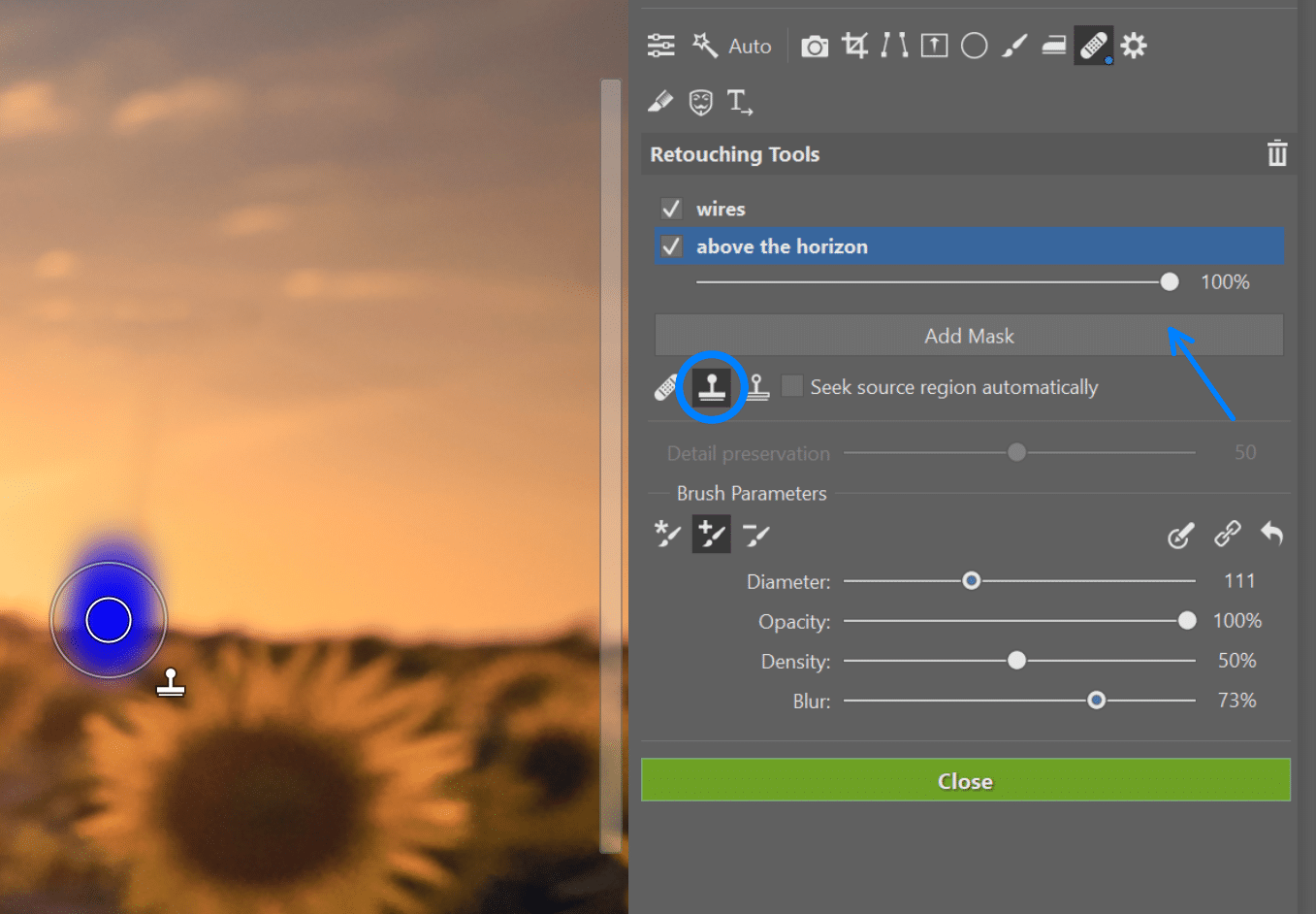Click the Add Mask button
This screenshot has height=914, width=1316.
968,336
